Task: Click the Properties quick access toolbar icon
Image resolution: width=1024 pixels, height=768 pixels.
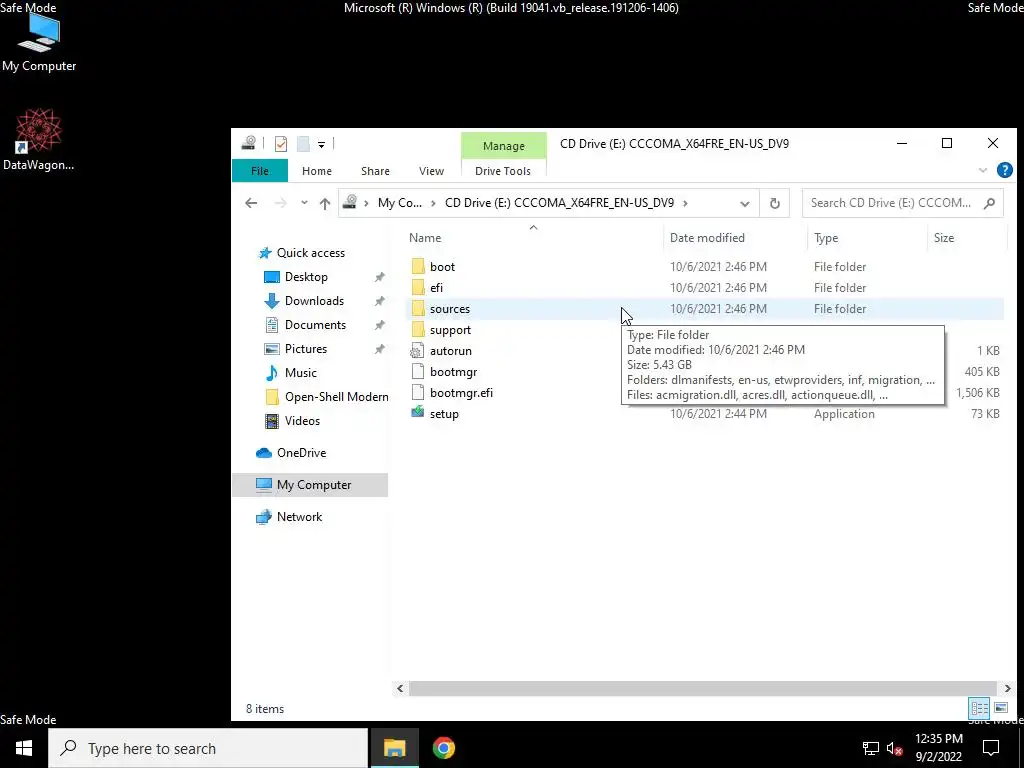Action: point(281,144)
